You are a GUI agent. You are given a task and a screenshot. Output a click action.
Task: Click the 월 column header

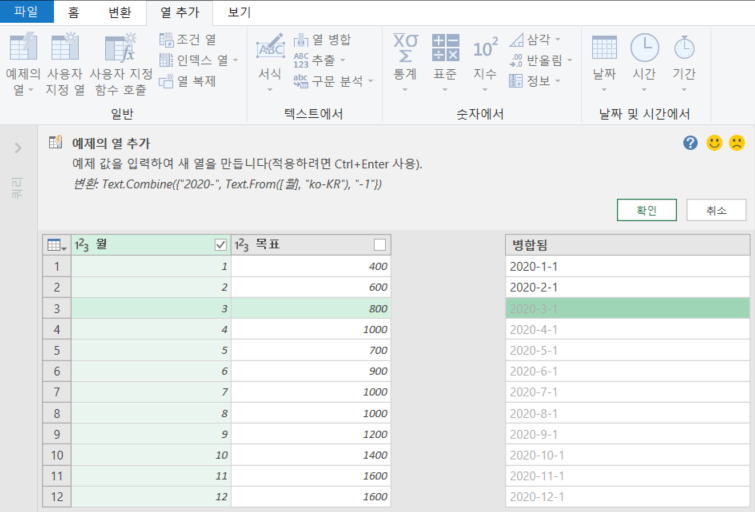point(151,245)
